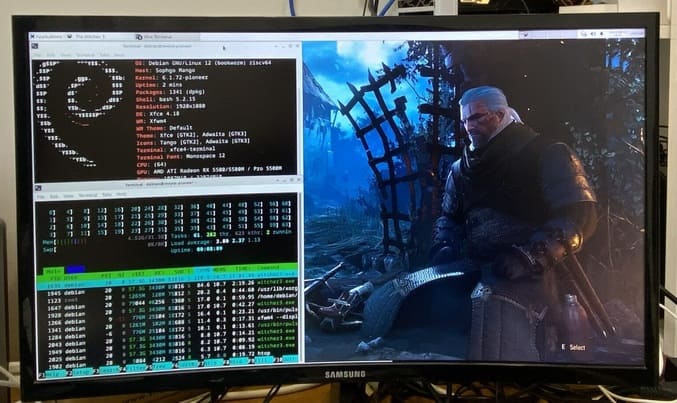Open the Edit menu in the neofetch terminal
The image size is (677, 403).
51,55
